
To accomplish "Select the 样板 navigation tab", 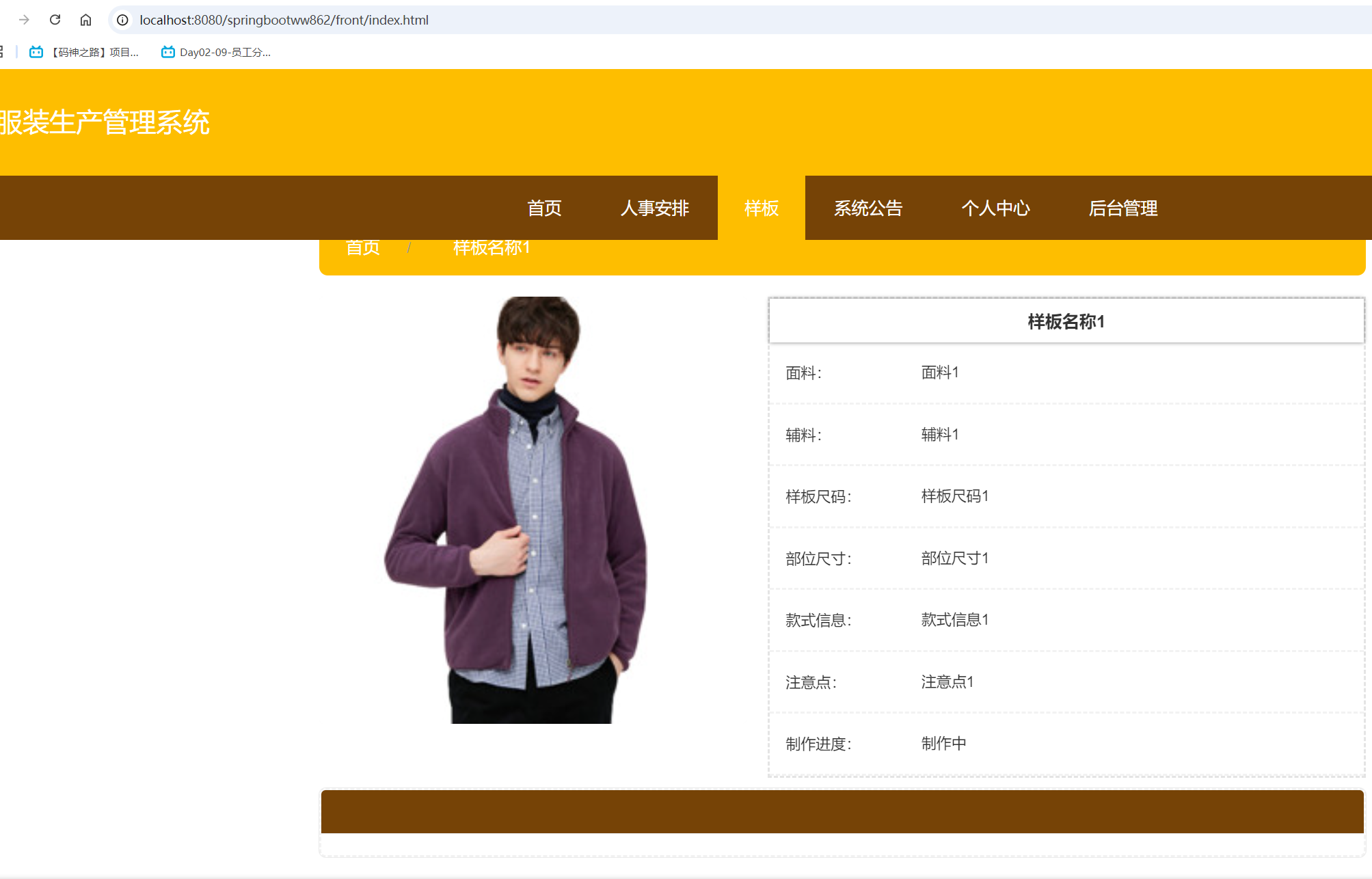I will [x=762, y=208].
